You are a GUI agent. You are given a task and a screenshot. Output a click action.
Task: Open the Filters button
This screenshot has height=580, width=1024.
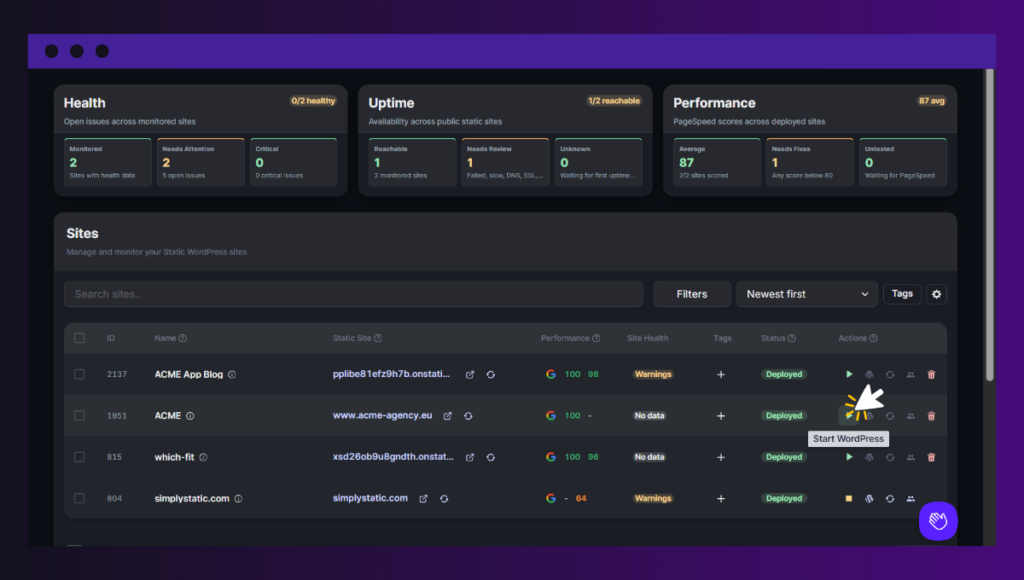pyautogui.click(x=692, y=294)
